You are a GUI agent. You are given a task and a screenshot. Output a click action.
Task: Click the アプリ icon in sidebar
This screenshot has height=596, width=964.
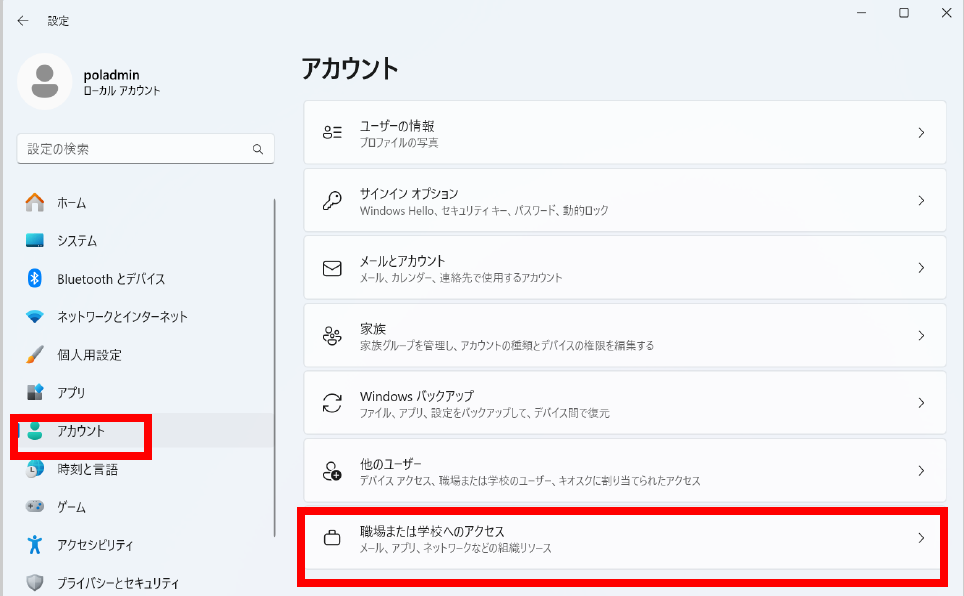35,392
